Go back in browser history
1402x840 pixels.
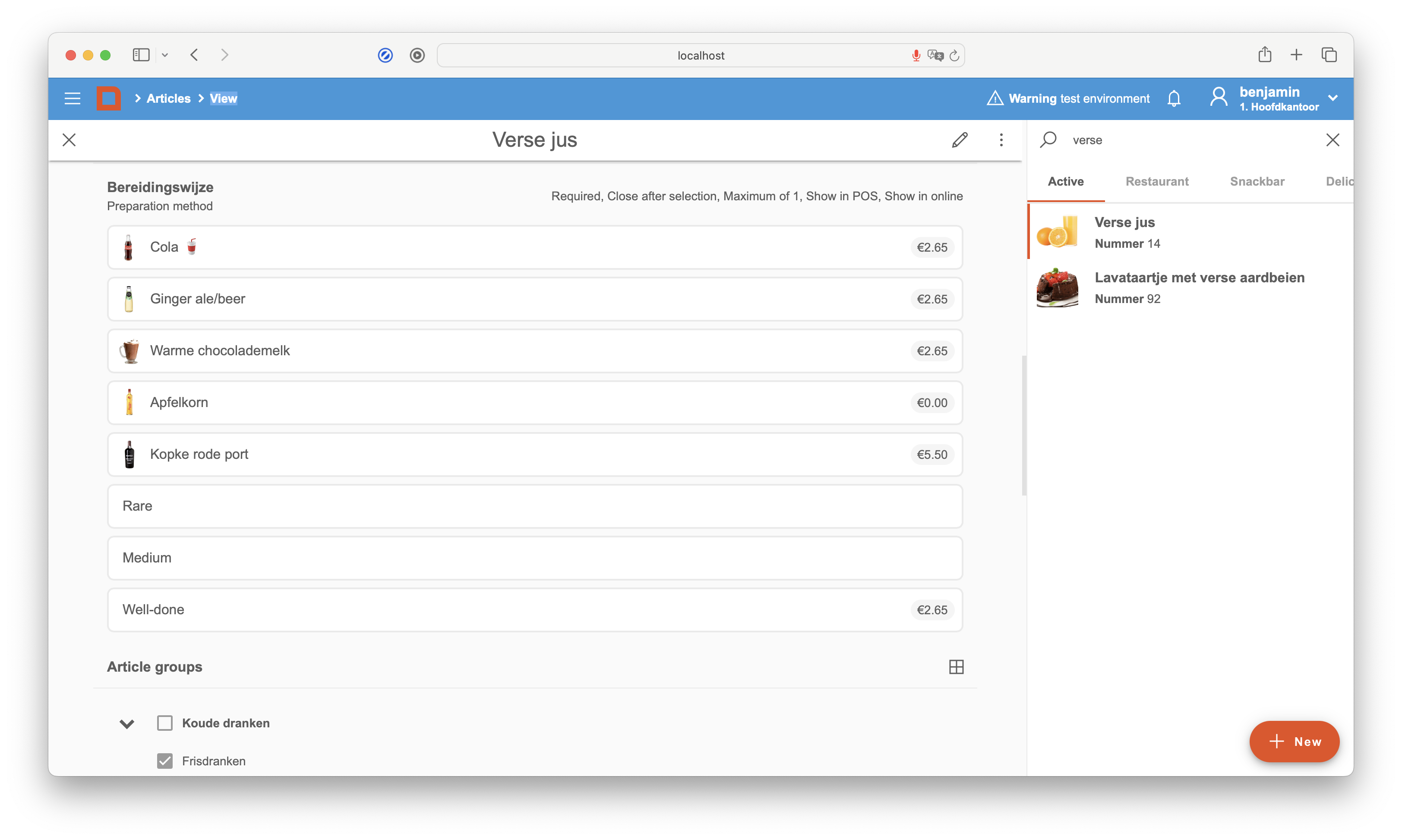point(194,55)
